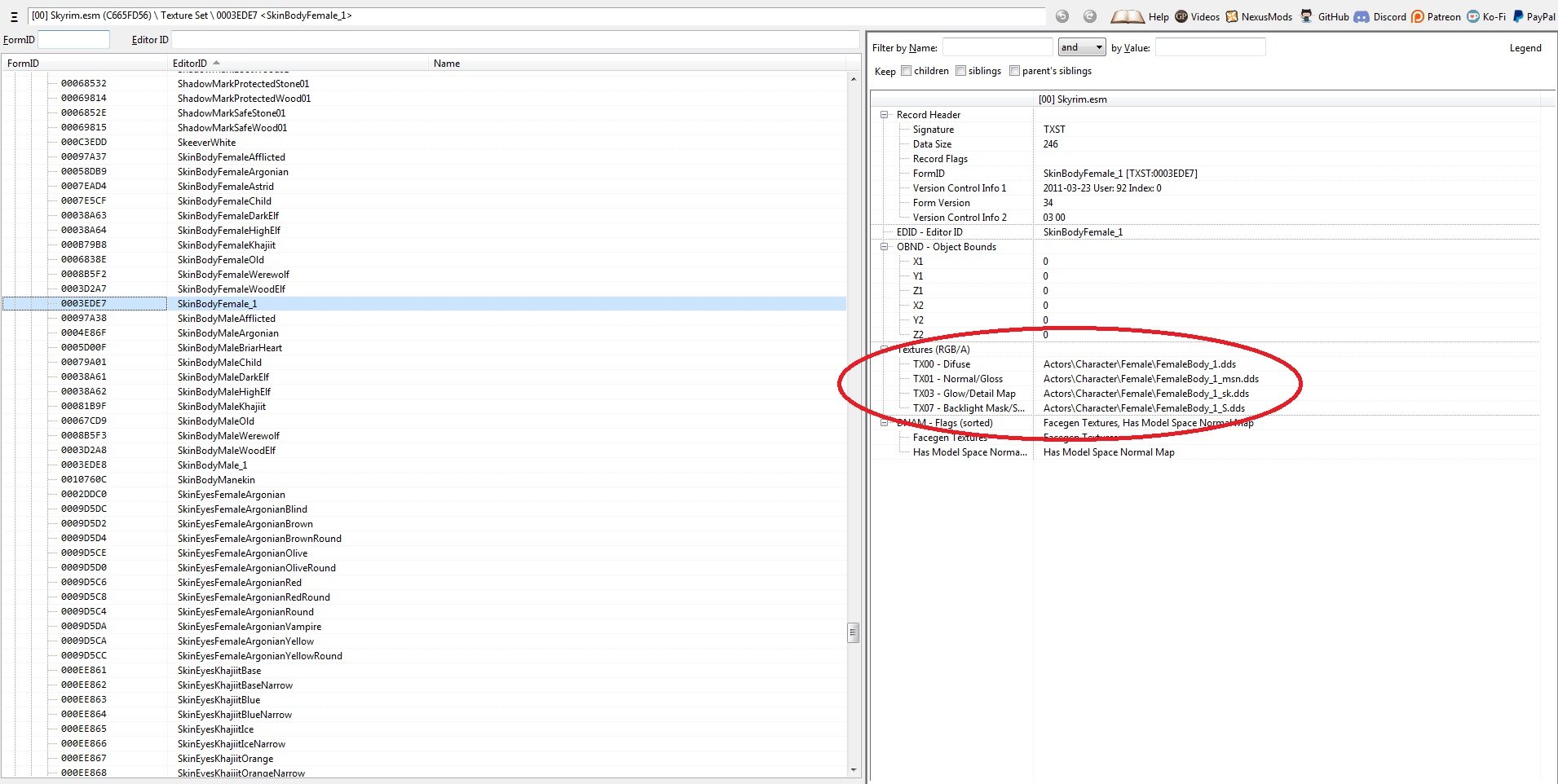Open Discord link
The width and height of the screenshot is (1558, 784).
pyautogui.click(x=1380, y=16)
